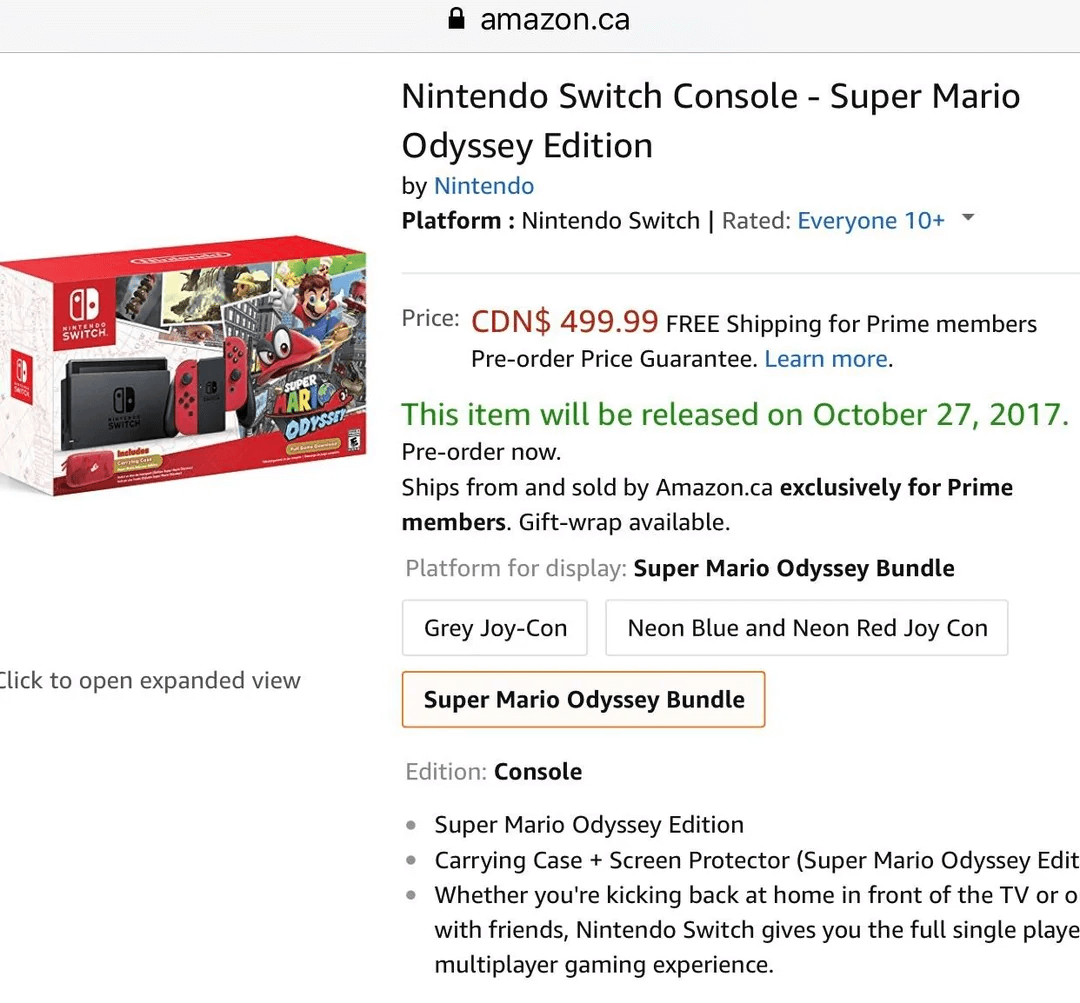Open the Nintendo brand link

click(x=483, y=186)
